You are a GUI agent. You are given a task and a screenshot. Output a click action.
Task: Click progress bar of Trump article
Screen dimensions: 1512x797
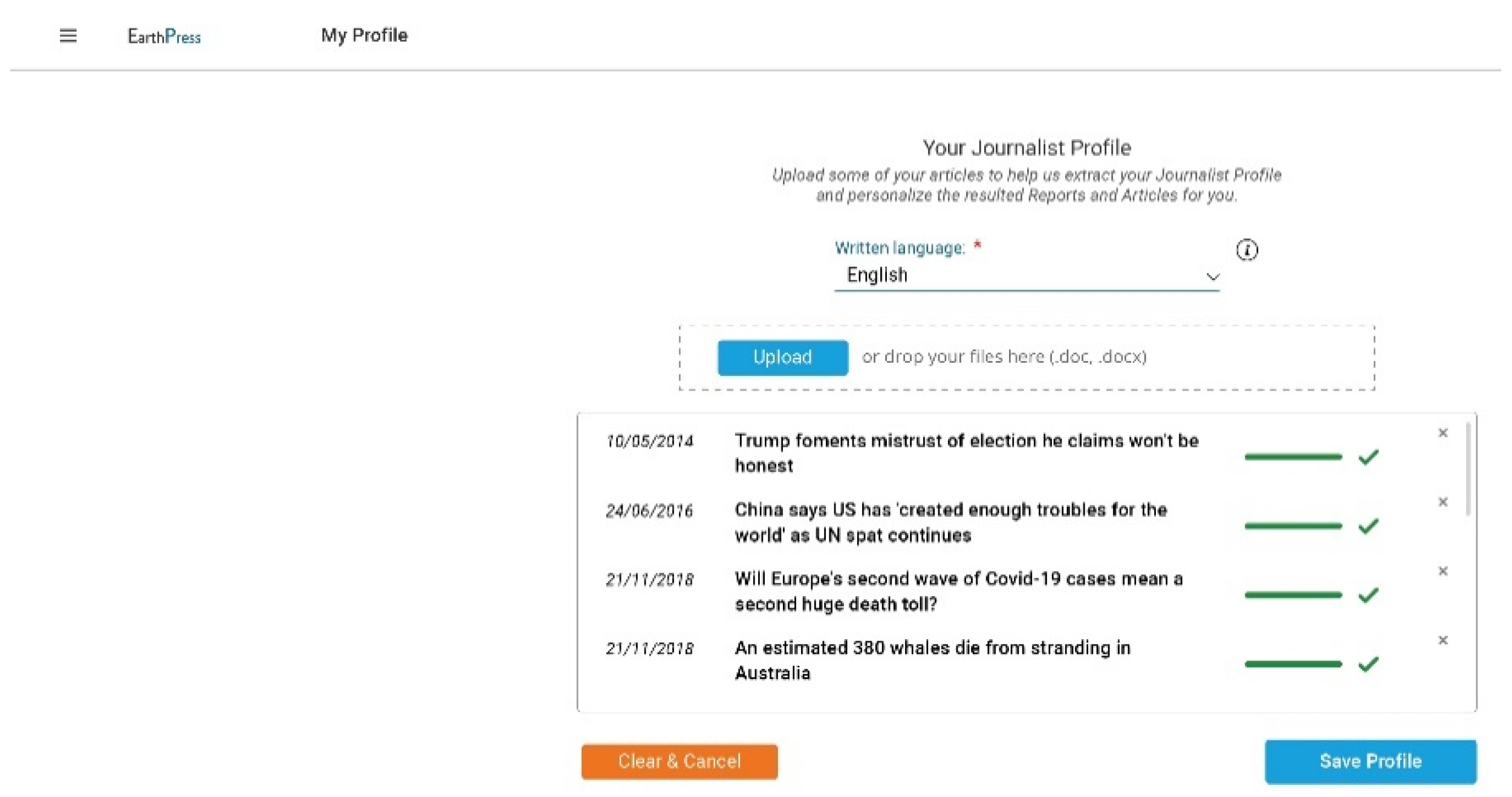[1293, 457]
